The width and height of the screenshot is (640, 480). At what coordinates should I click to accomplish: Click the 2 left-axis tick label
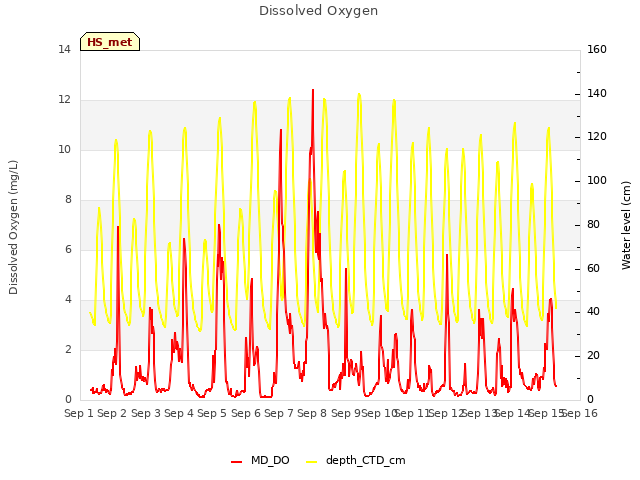68,350
